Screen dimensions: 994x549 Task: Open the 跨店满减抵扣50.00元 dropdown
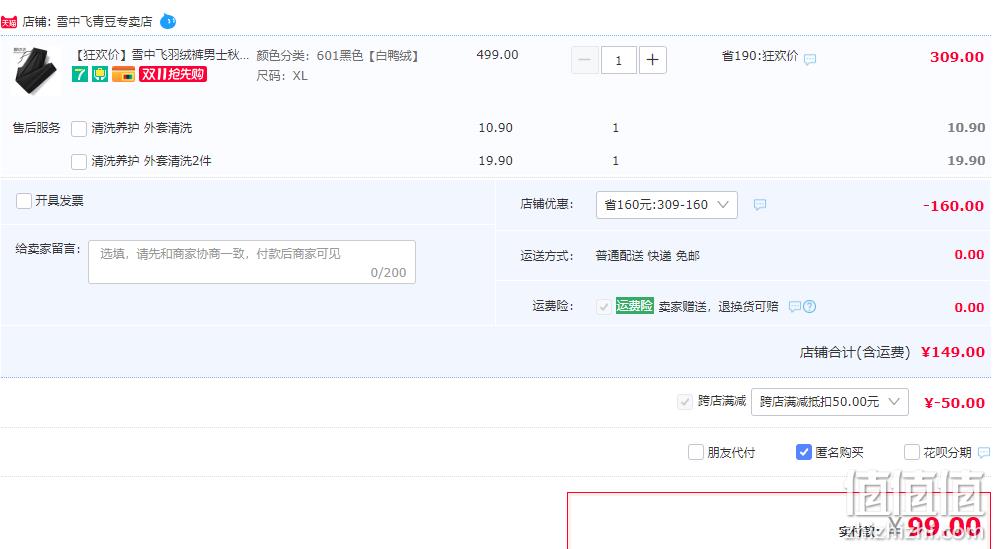point(829,402)
